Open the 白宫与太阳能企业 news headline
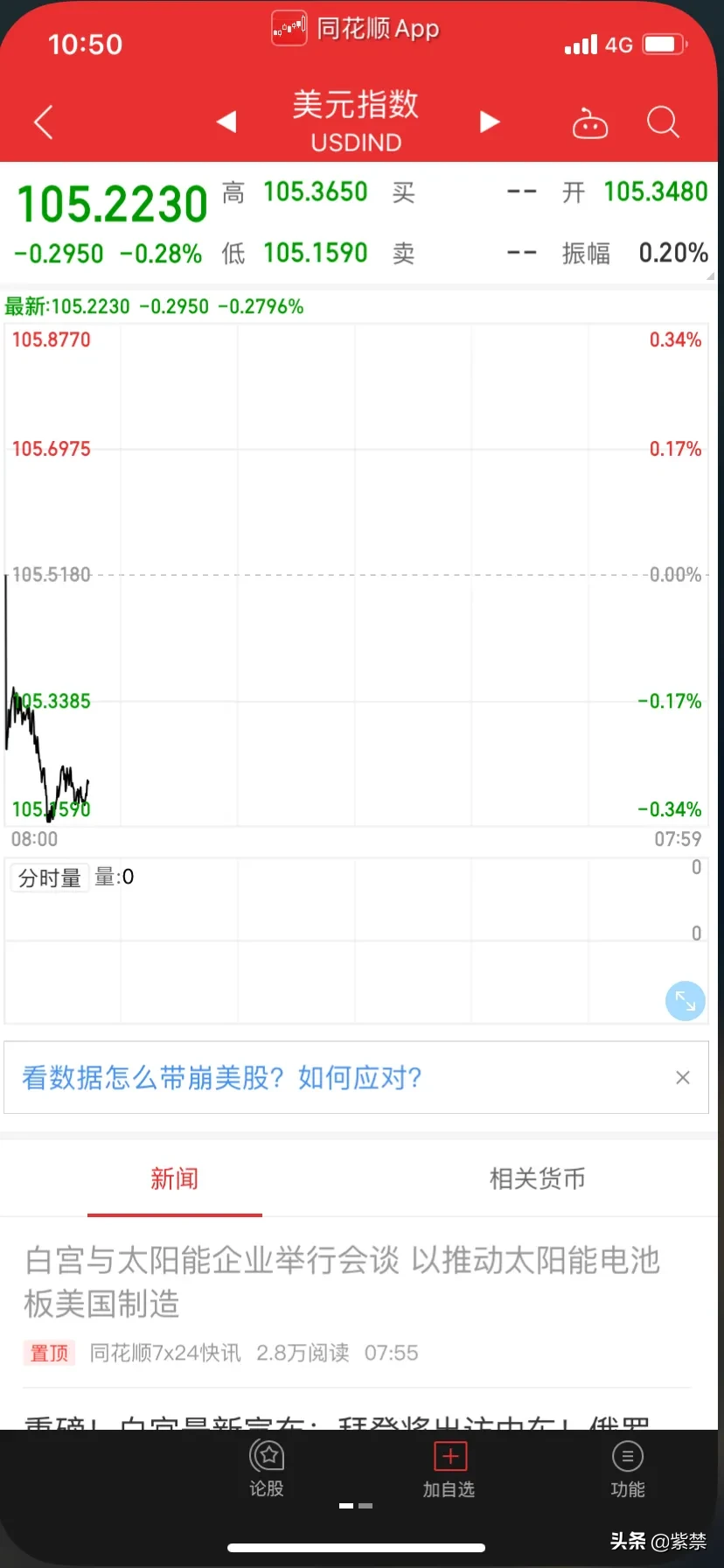The height and width of the screenshot is (1568, 724). tap(341, 1281)
